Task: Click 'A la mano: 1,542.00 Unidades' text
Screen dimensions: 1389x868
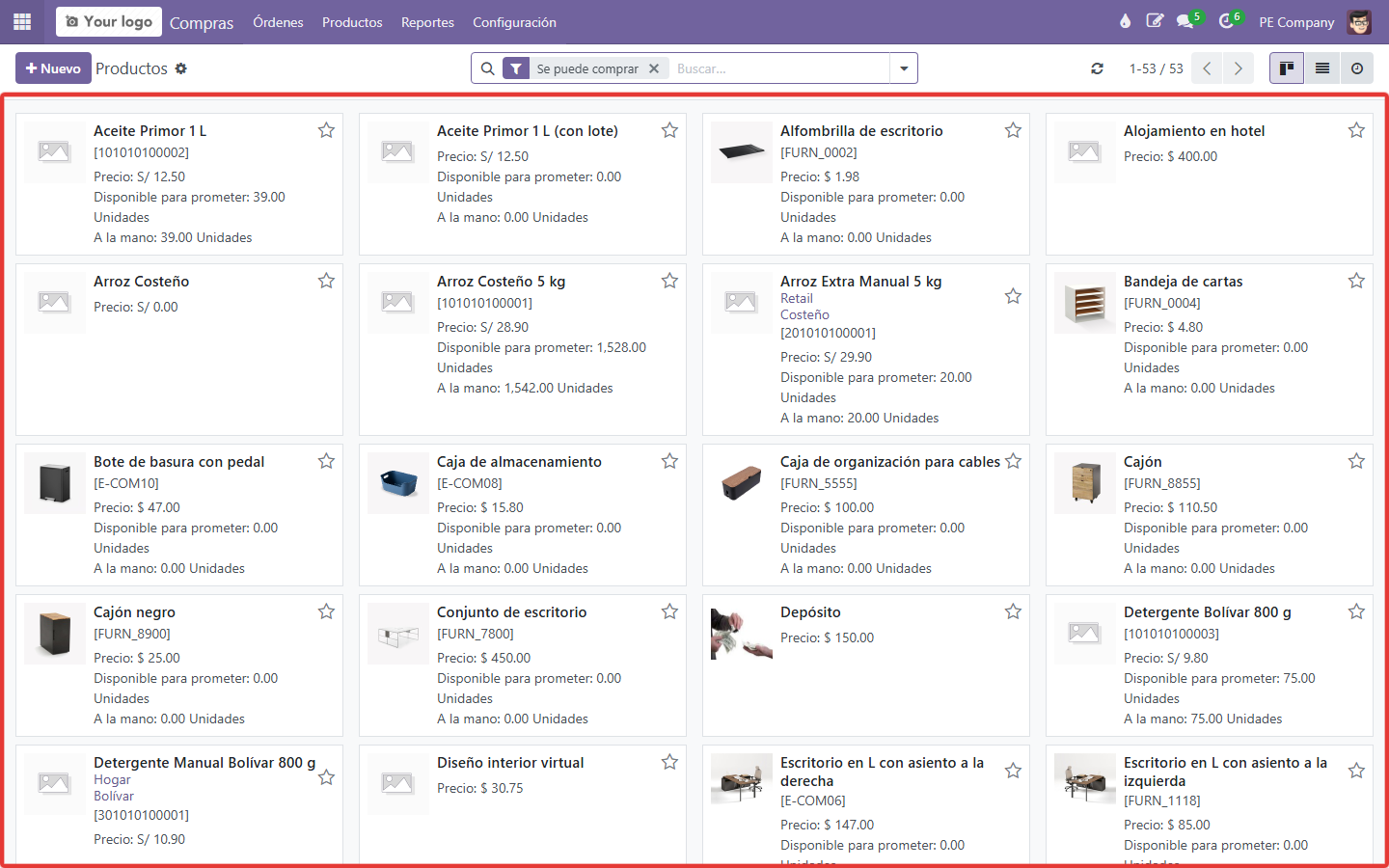Action: click(x=525, y=388)
